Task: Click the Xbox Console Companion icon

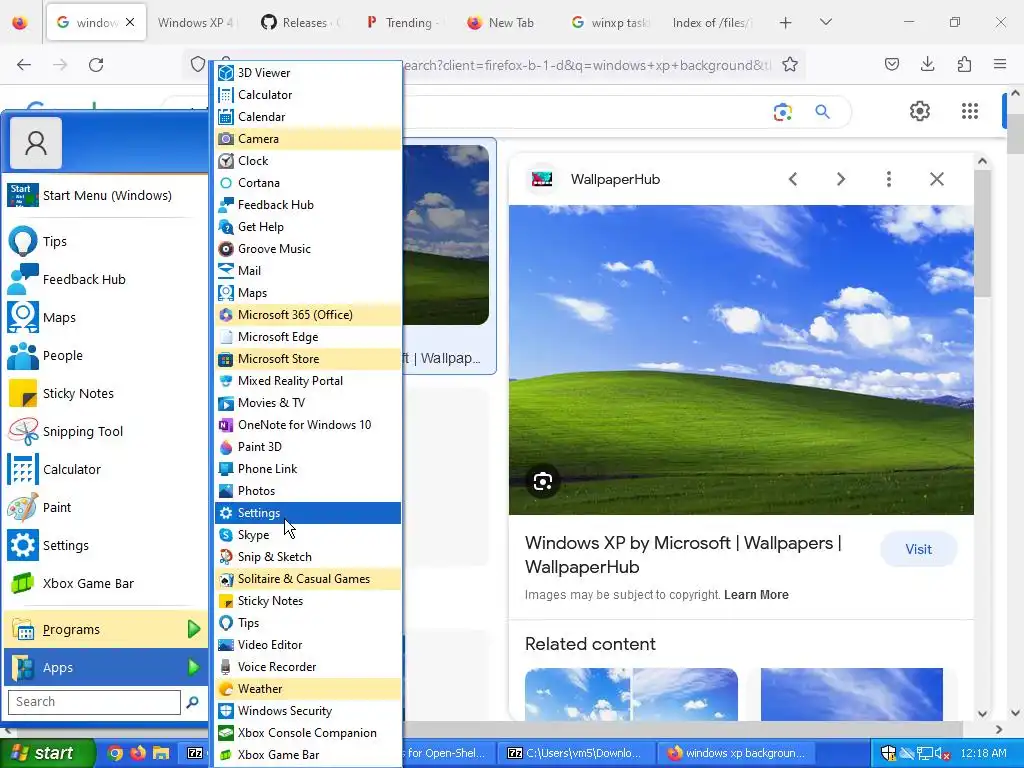Action: coord(226,733)
